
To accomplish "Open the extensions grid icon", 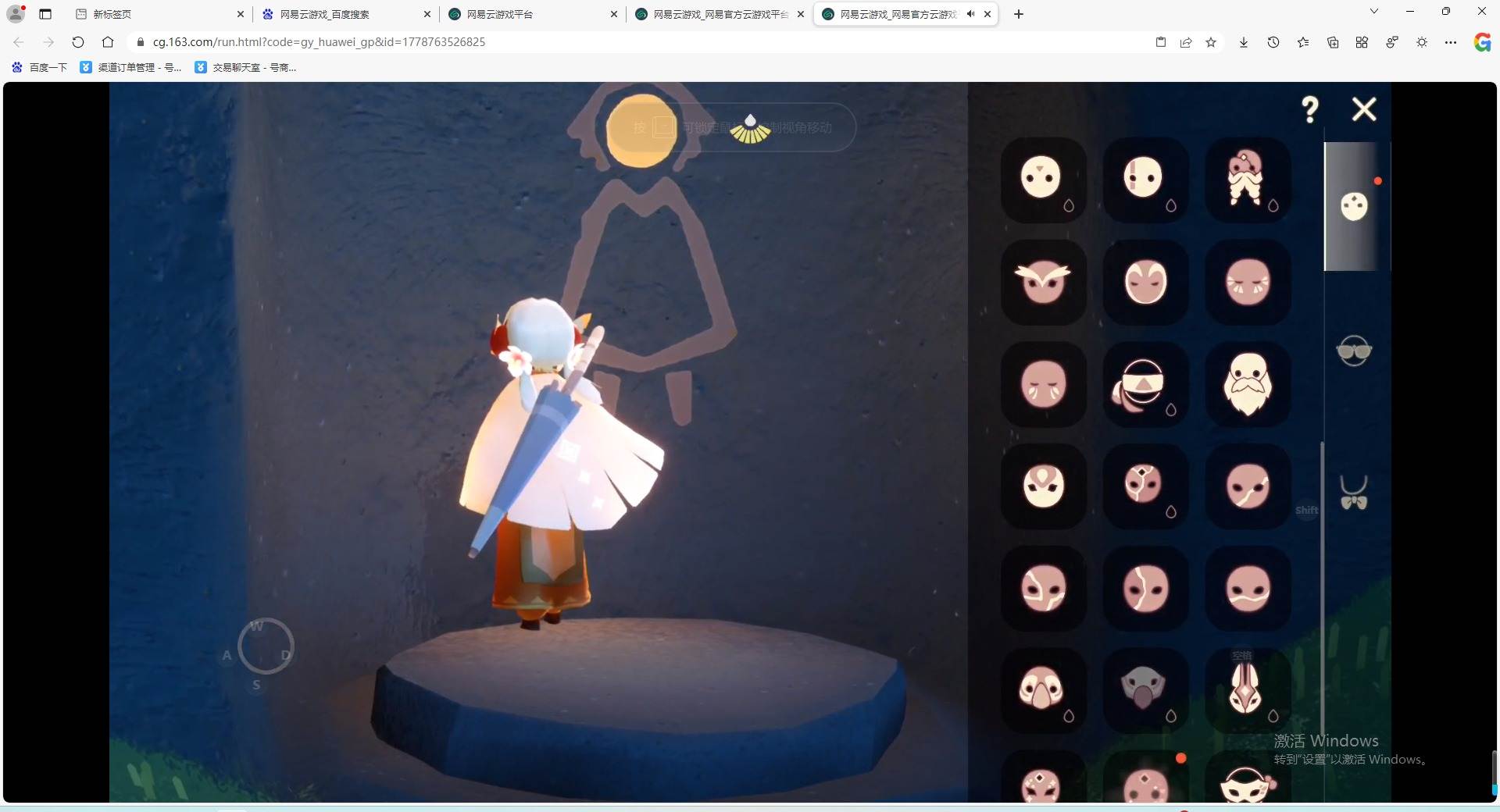I will [x=1362, y=42].
